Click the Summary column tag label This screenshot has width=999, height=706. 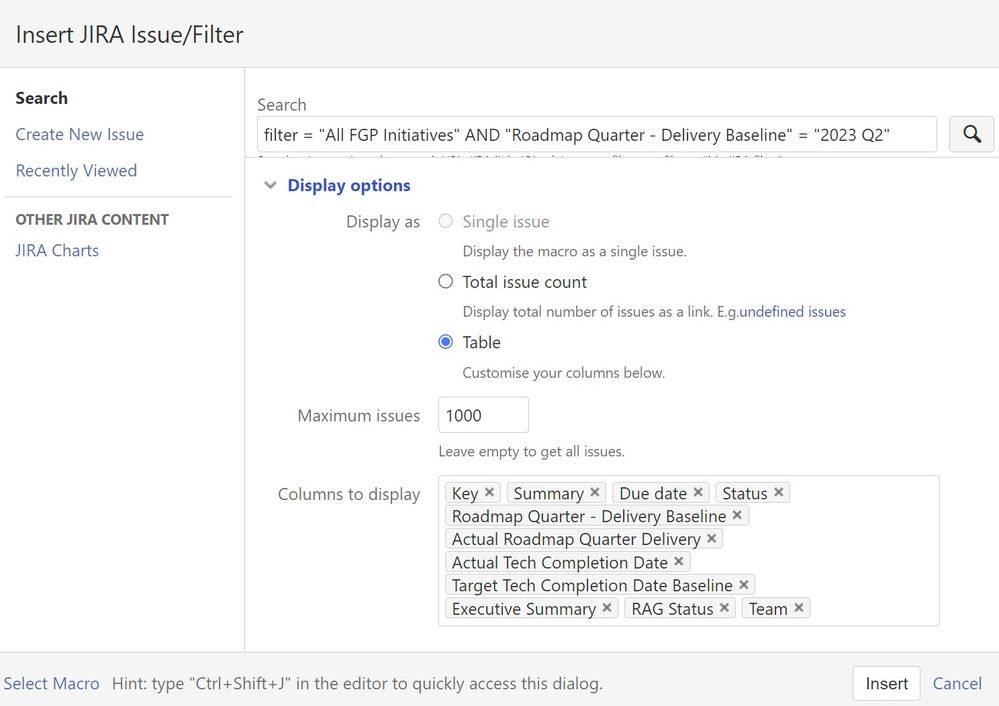click(x=549, y=493)
